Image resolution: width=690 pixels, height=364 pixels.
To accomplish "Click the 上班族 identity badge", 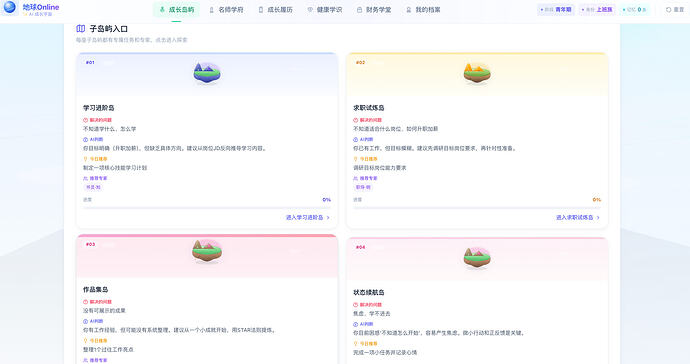I will coord(597,10).
